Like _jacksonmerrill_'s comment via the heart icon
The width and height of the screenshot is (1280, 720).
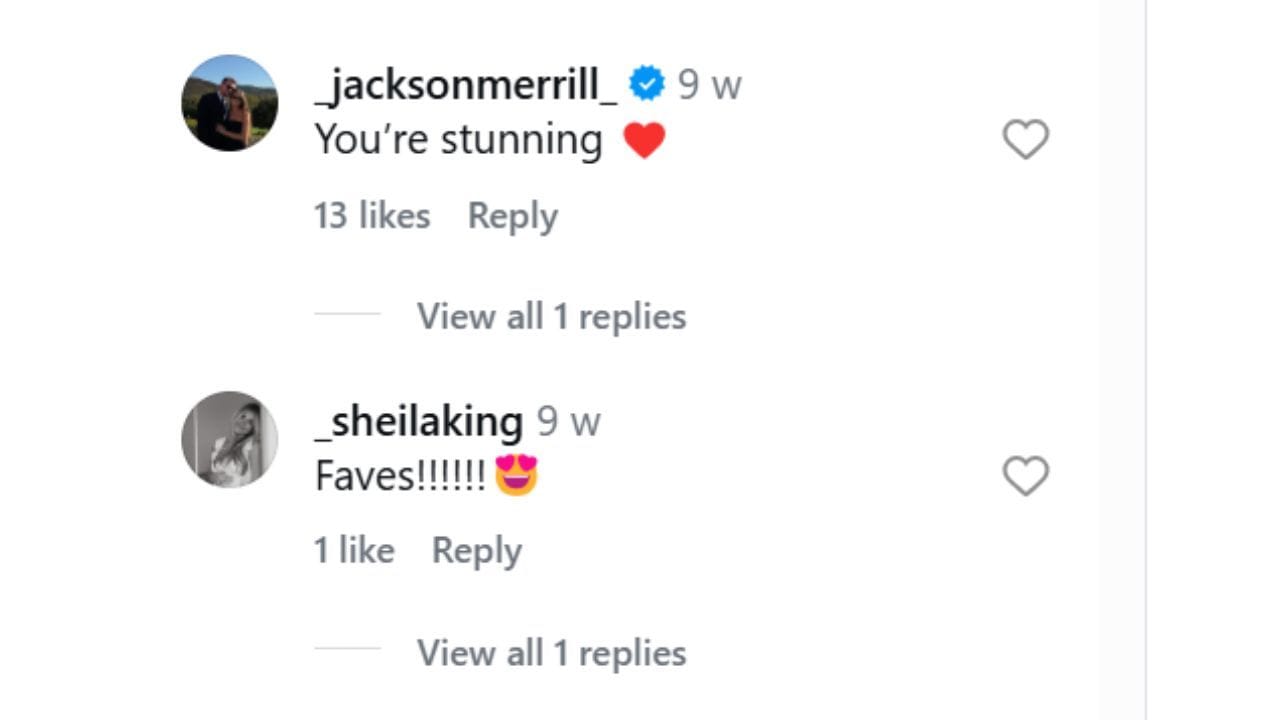coord(1025,139)
